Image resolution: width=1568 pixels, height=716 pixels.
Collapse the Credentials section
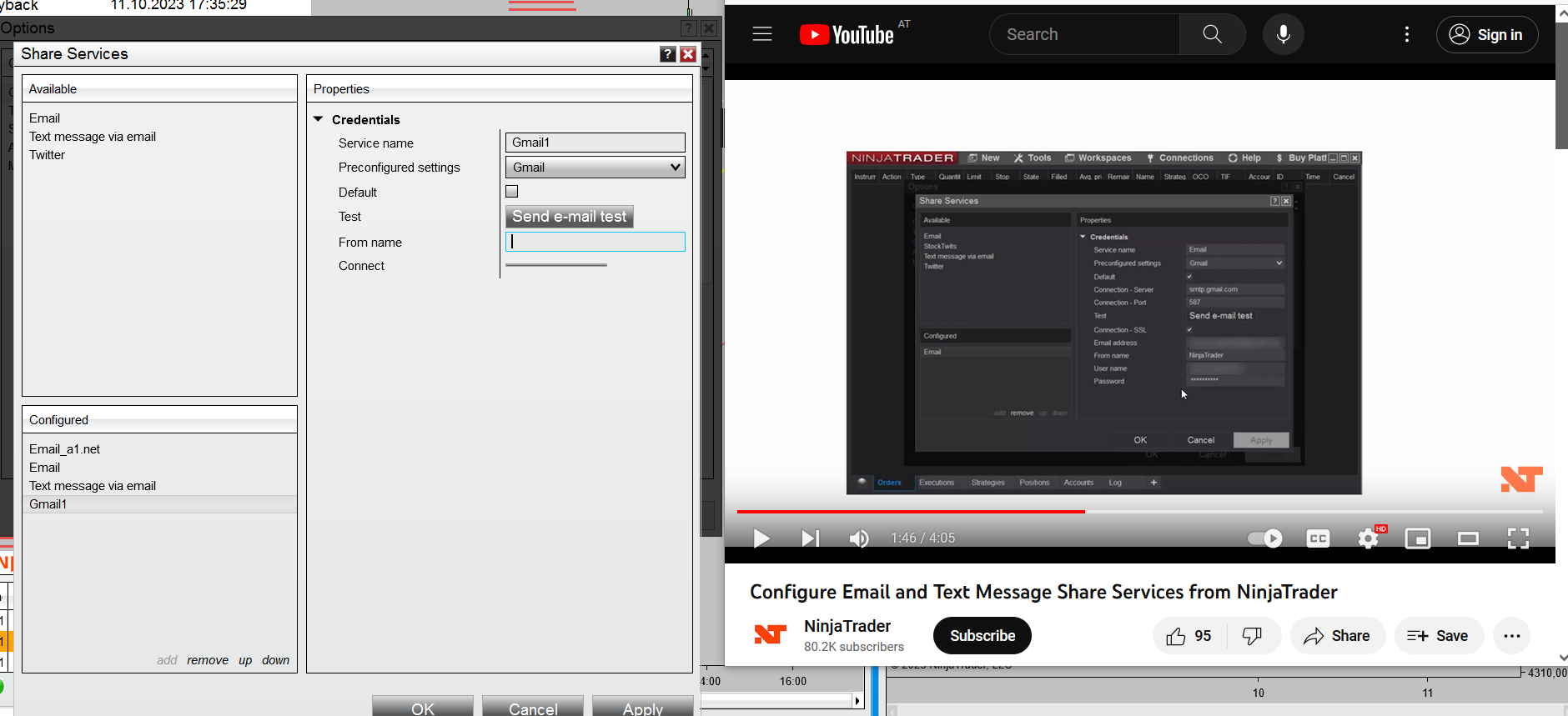tap(318, 119)
